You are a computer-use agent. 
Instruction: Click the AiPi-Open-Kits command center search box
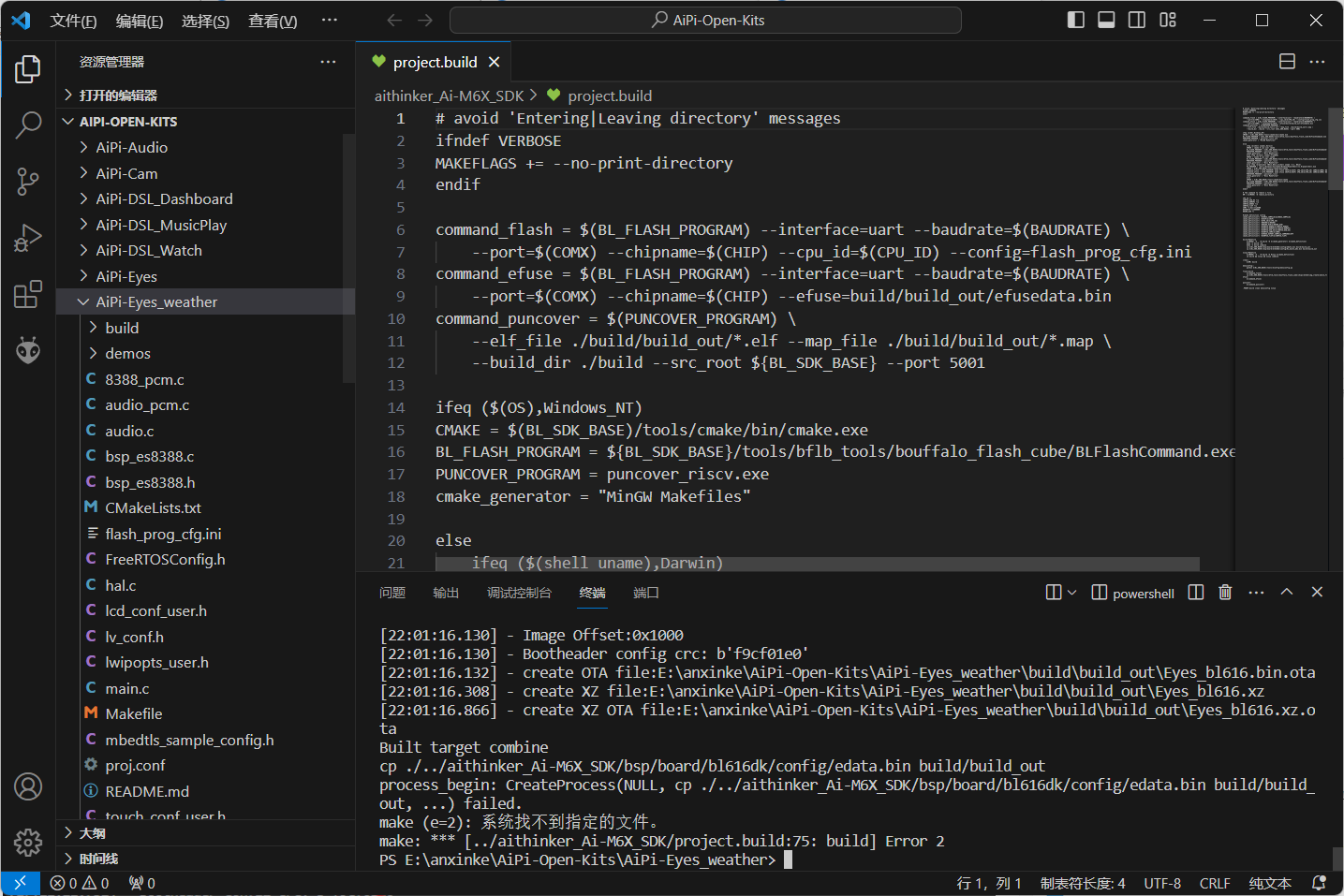705,20
